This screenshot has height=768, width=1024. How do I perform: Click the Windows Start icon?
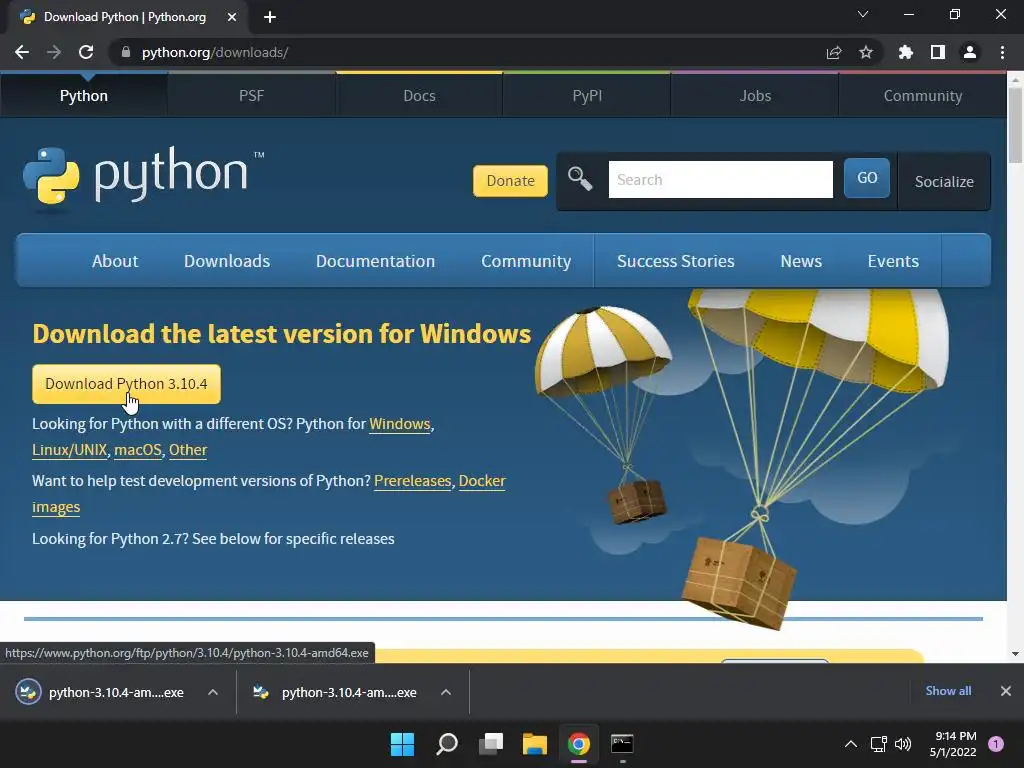[402, 744]
